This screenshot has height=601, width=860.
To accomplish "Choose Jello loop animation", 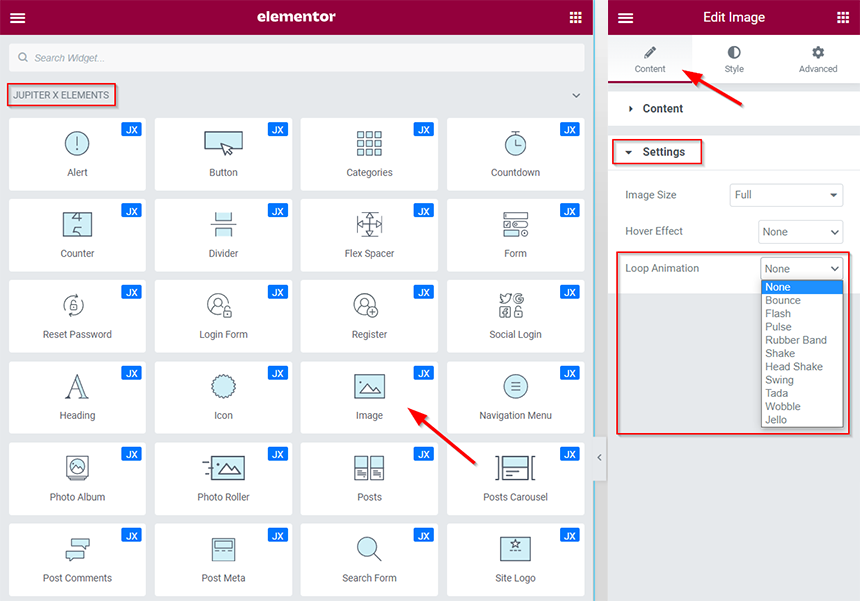I will [801, 420].
